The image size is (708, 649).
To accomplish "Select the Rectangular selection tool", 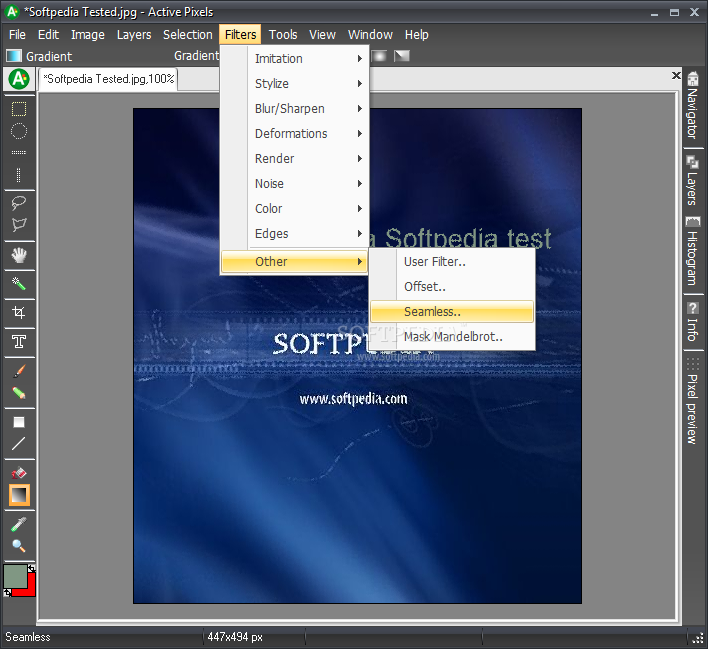I will point(19,109).
